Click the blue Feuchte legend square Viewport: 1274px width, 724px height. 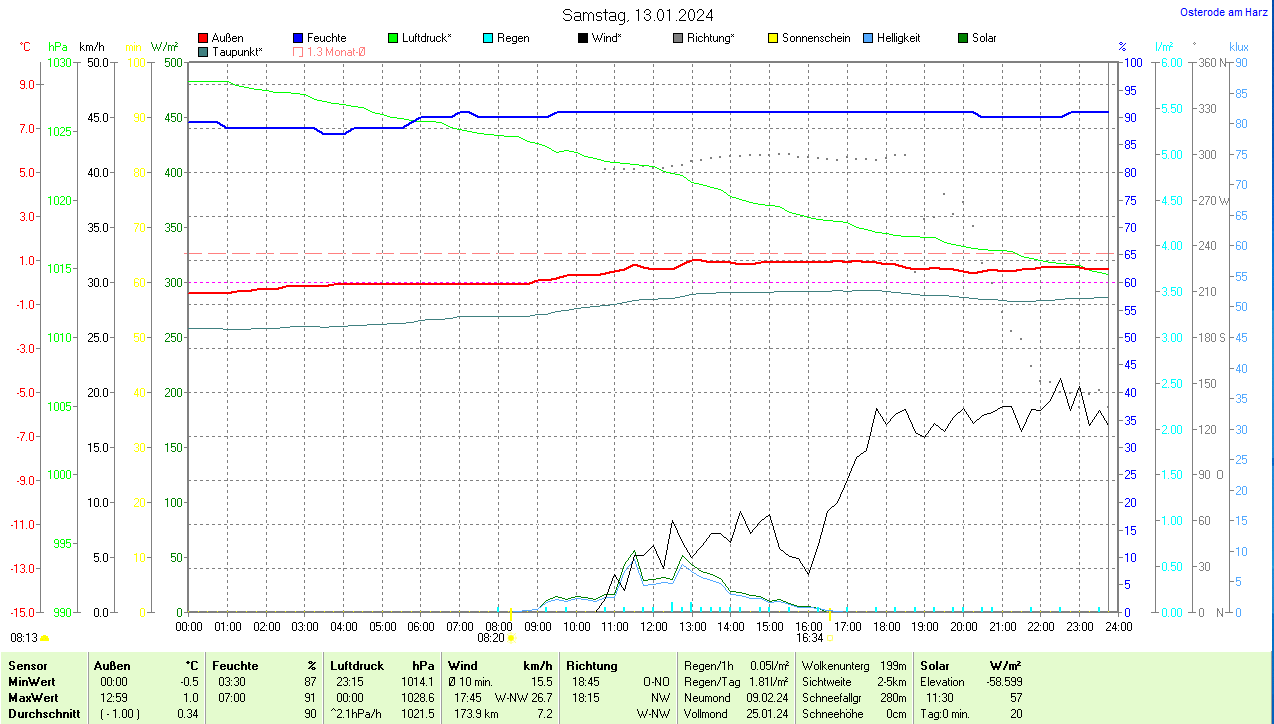(299, 38)
